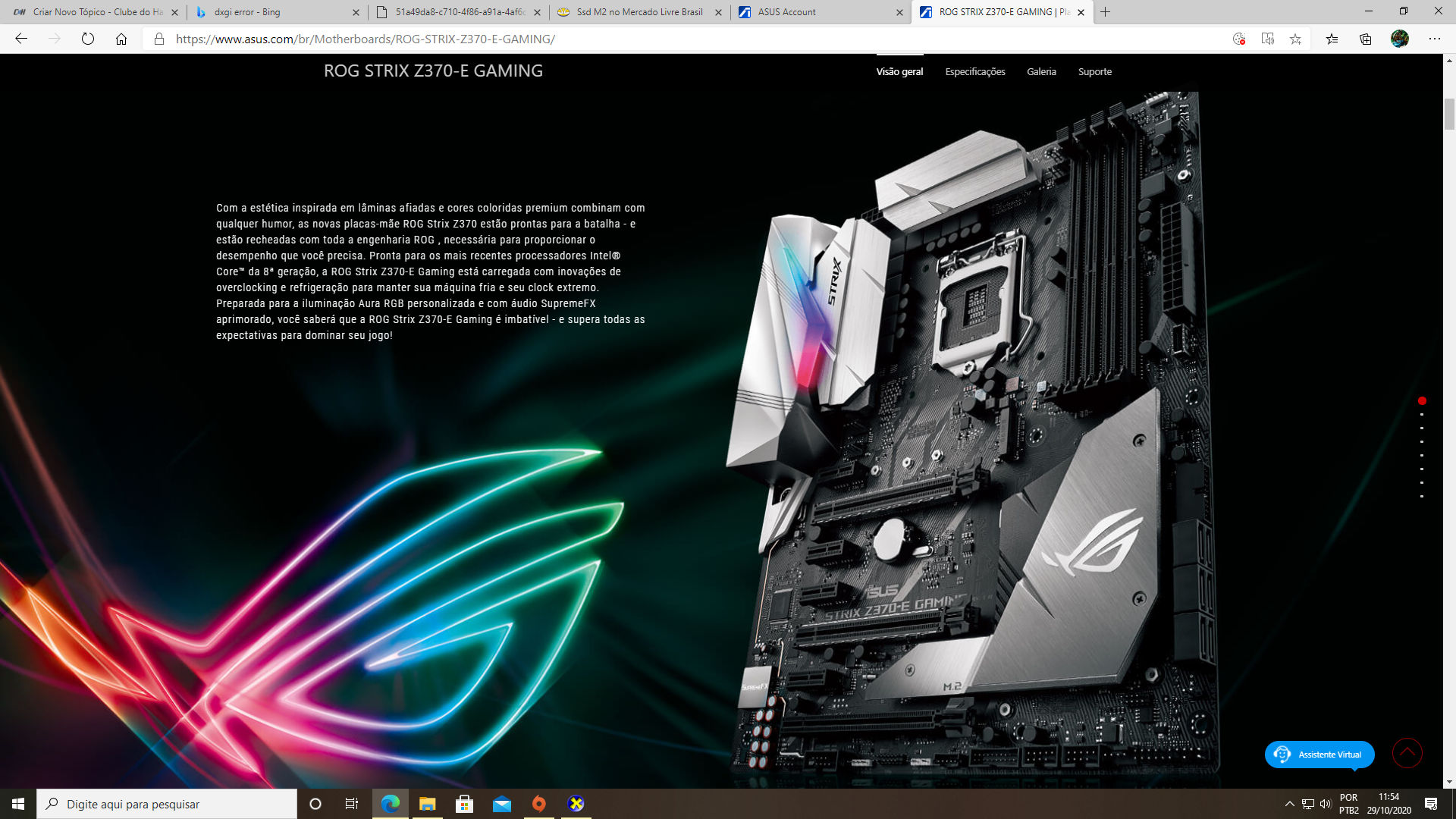Open Mail app from taskbar

click(502, 804)
